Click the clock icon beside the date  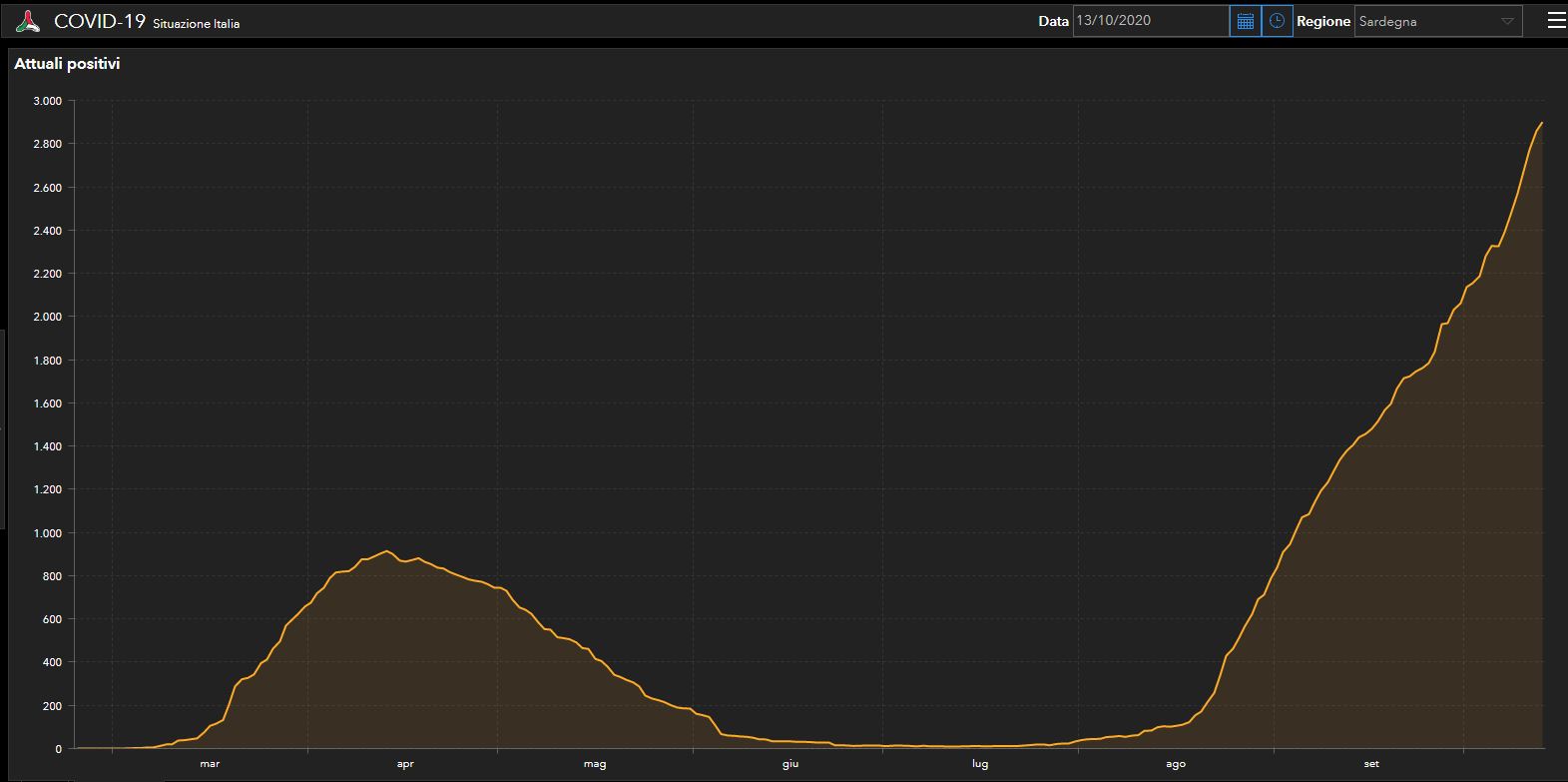tap(1277, 21)
